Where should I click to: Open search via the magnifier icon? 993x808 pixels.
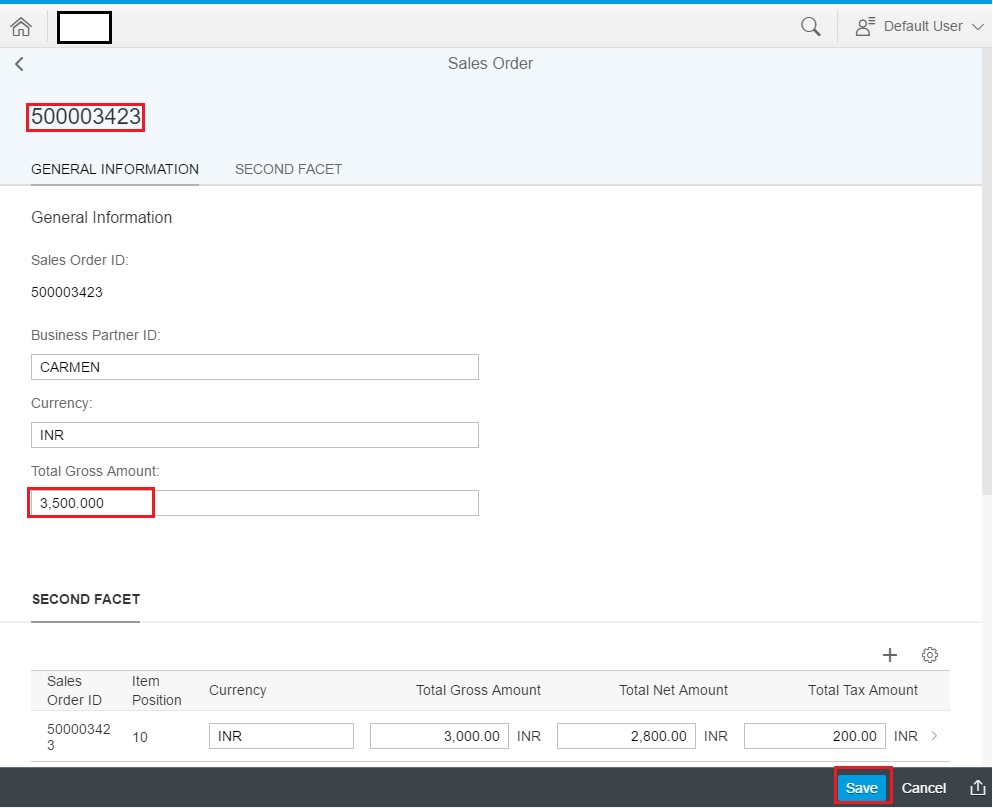[812, 25]
